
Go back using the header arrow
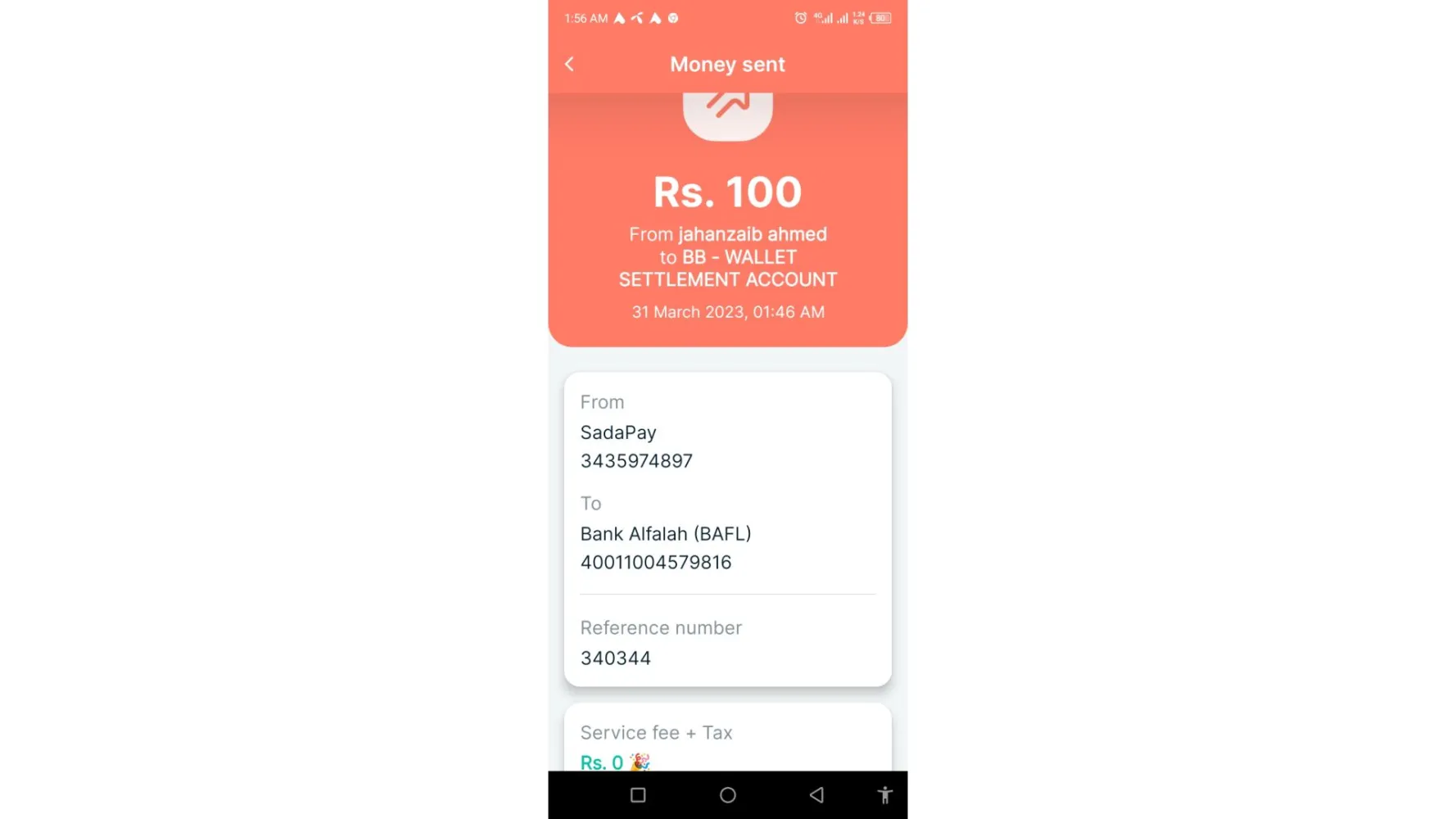tap(569, 64)
